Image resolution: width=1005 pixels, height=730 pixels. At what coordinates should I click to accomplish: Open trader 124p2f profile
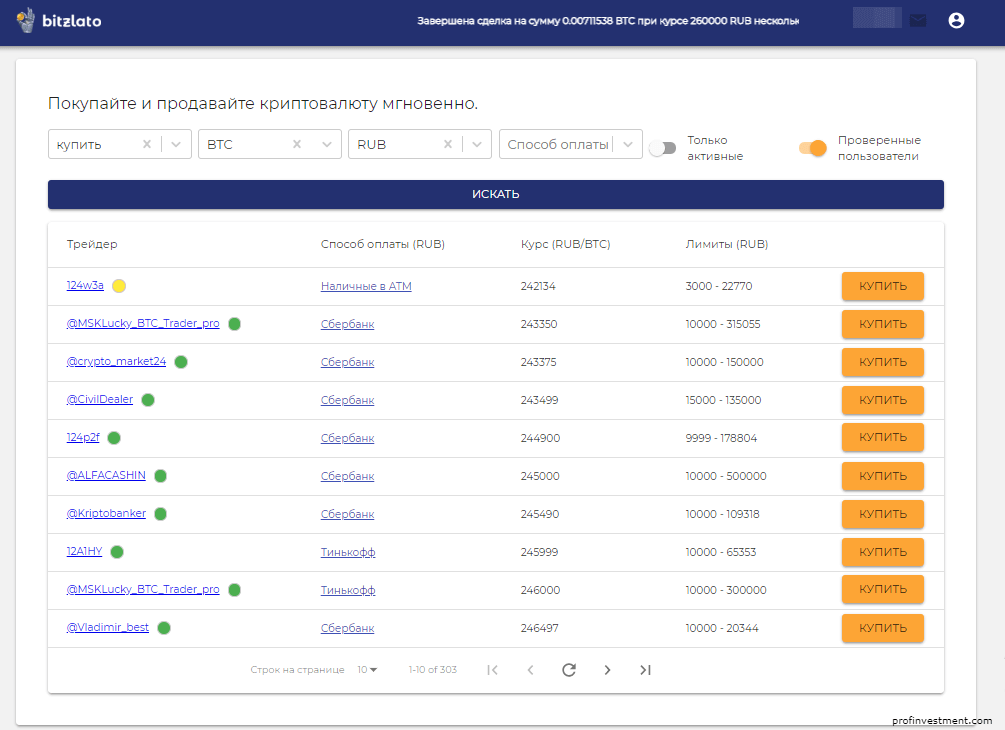83,437
